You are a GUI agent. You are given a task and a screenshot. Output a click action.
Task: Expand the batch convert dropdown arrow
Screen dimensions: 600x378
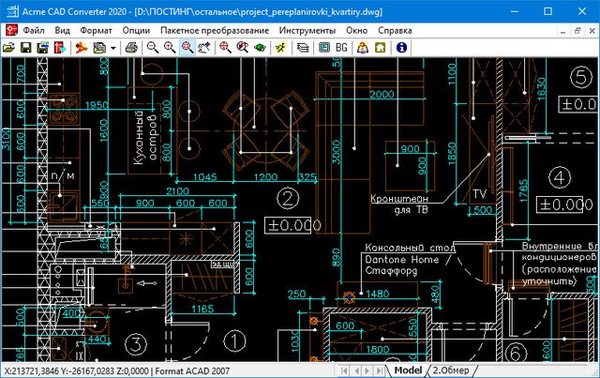pyautogui.click(x=113, y=48)
